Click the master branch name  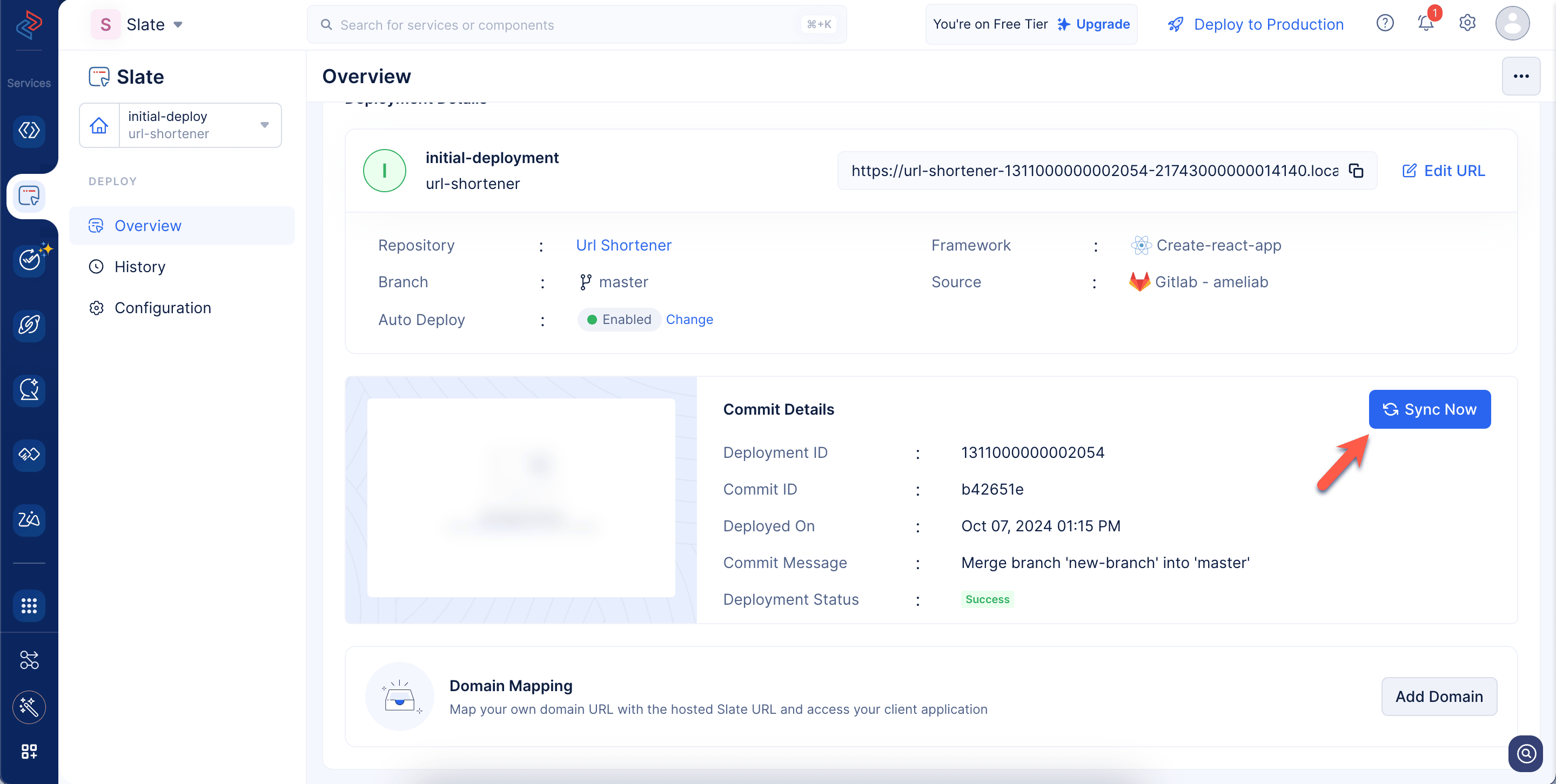click(623, 282)
